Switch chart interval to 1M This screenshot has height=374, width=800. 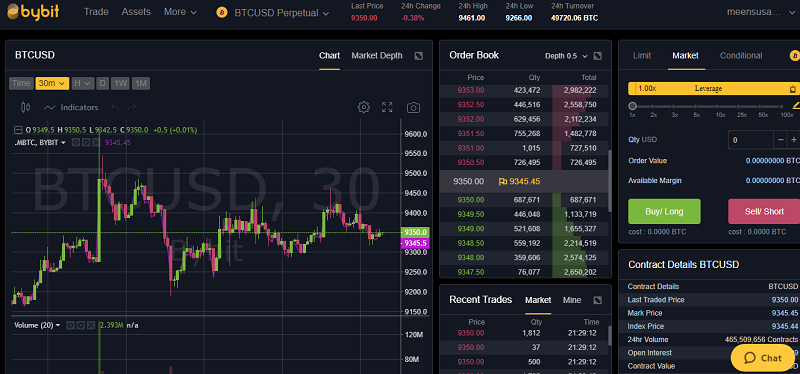click(x=141, y=83)
